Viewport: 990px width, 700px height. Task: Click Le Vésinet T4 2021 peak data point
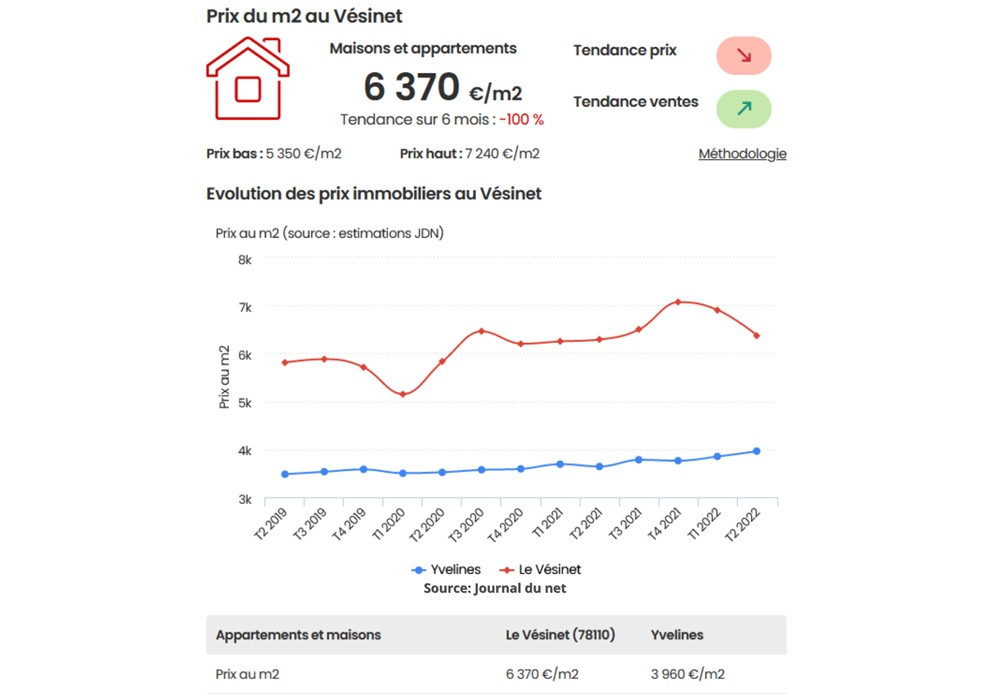[678, 302]
